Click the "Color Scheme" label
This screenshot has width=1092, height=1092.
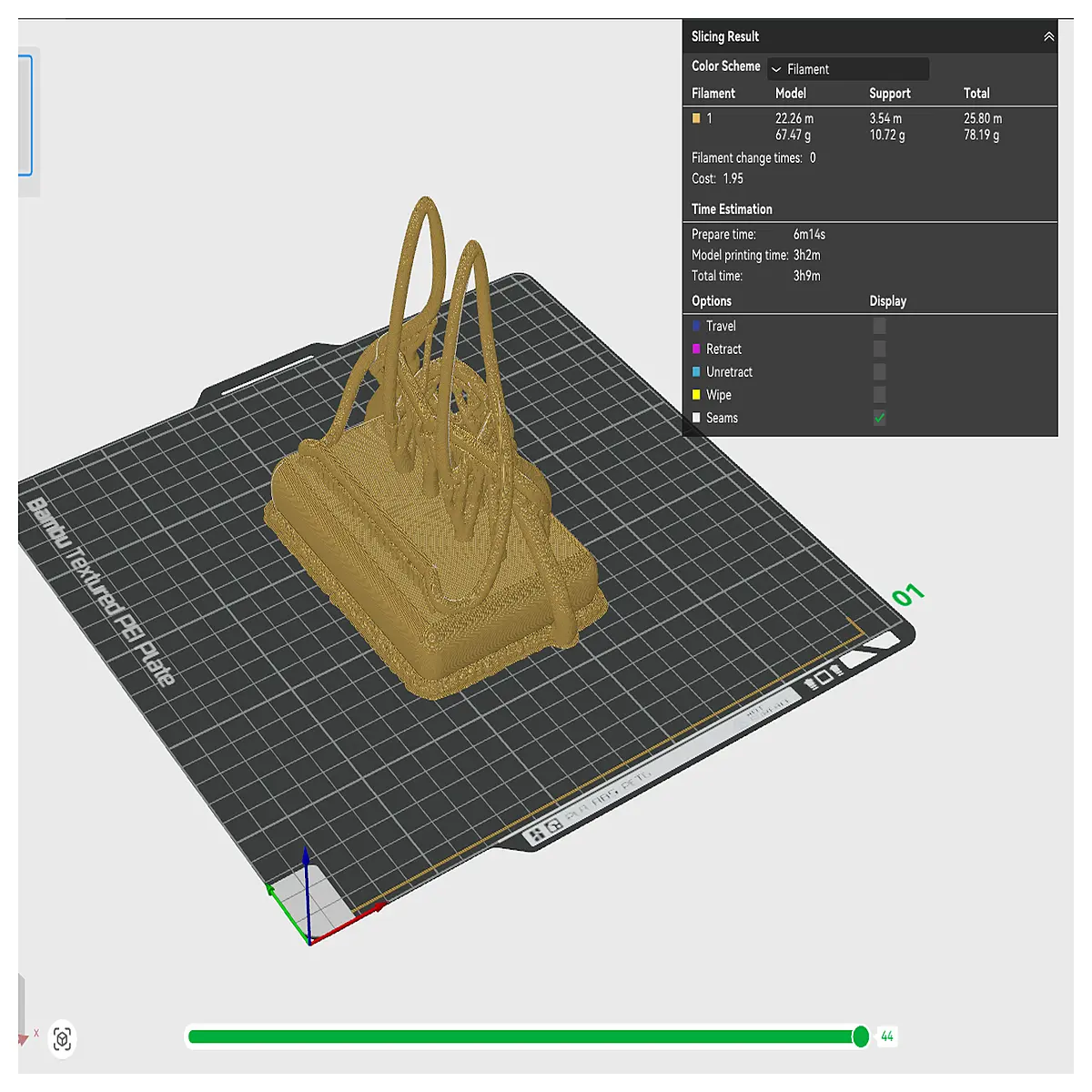(x=726, y=66)
